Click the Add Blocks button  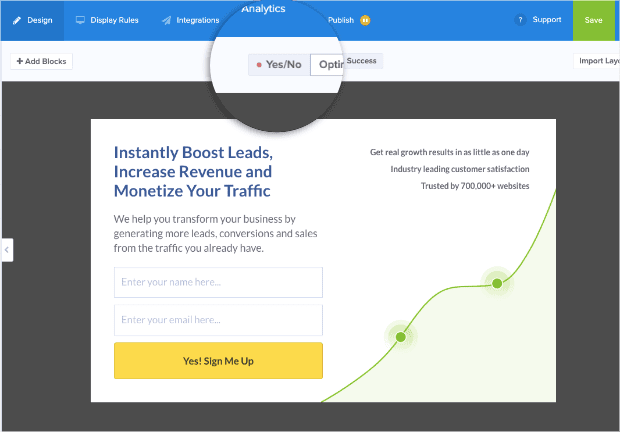(x=42, y=61)
